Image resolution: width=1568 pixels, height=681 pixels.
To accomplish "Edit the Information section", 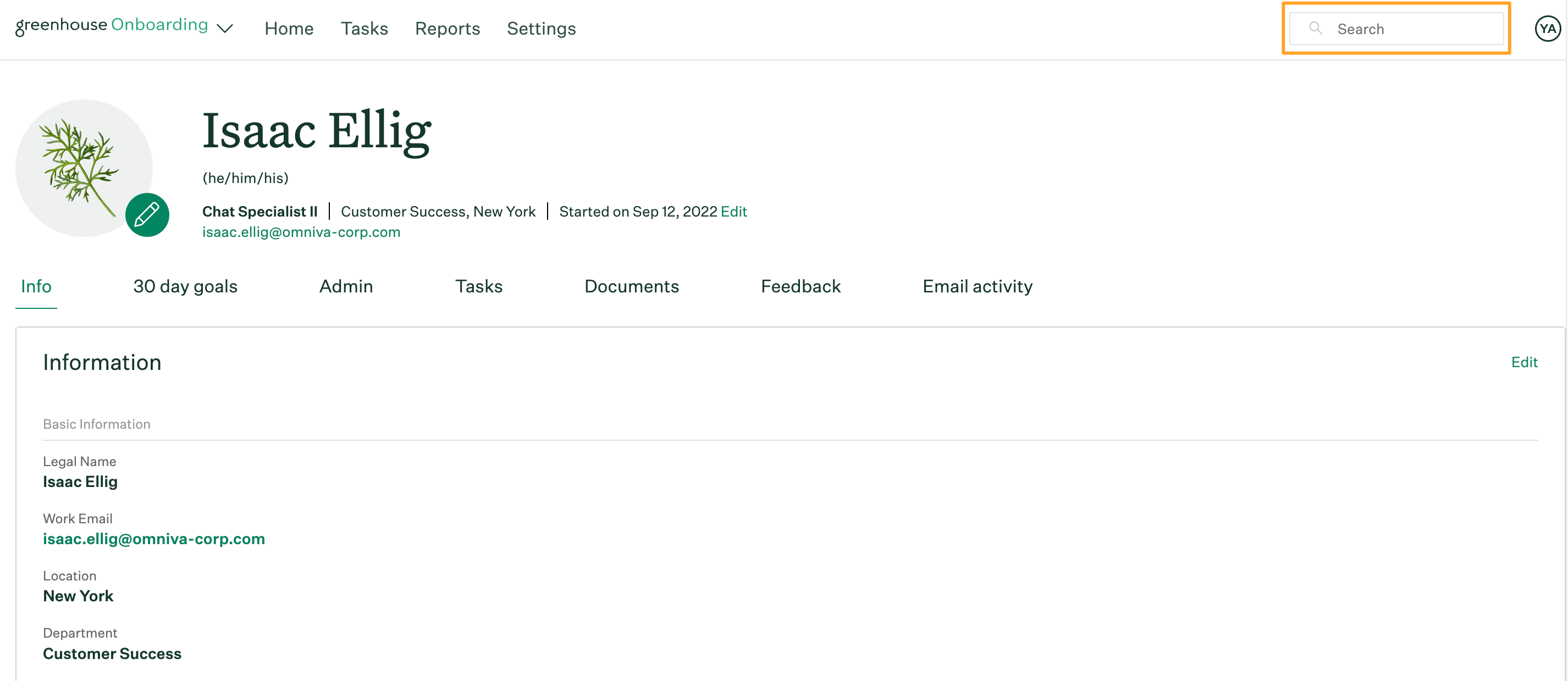I will click(x=1524, y=362).
